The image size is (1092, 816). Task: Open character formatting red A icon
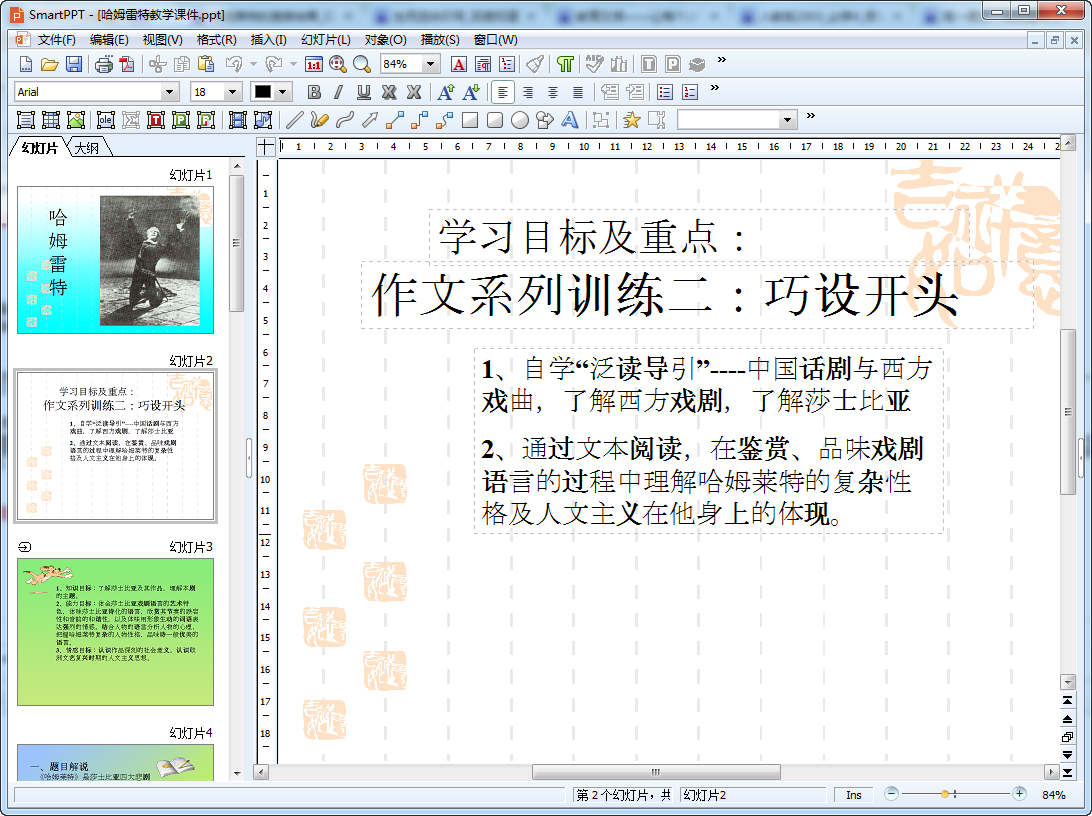click(x=459, y=65)
